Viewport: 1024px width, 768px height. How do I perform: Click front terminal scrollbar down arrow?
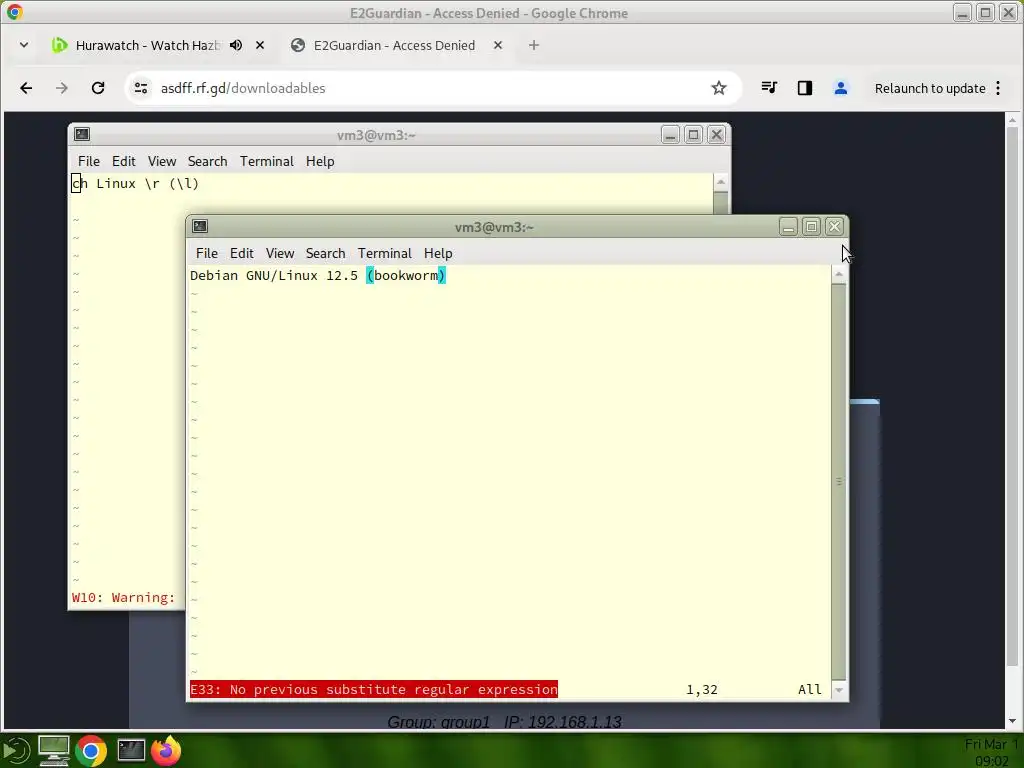pos(839,690)
